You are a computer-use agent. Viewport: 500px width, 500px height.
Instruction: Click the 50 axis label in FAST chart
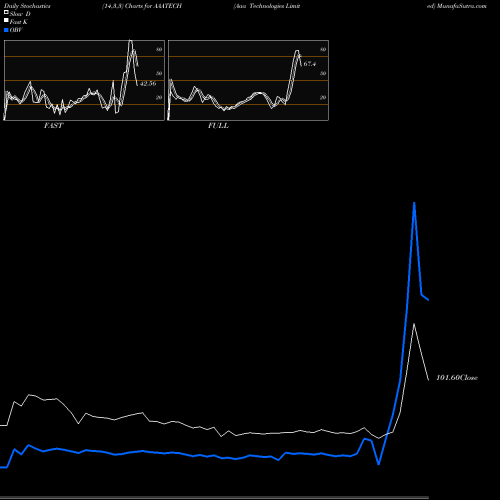pyautogui.click(x=159, y=73)
